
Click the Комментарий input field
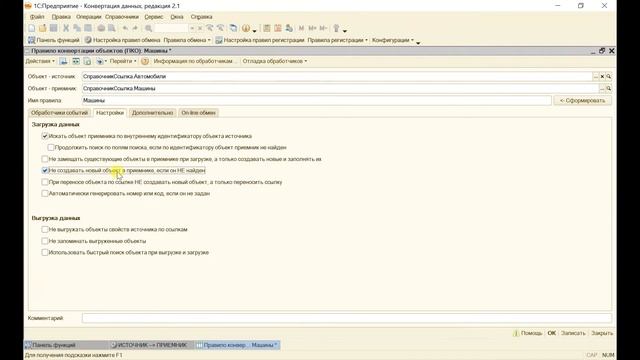[x=347, y=318]
